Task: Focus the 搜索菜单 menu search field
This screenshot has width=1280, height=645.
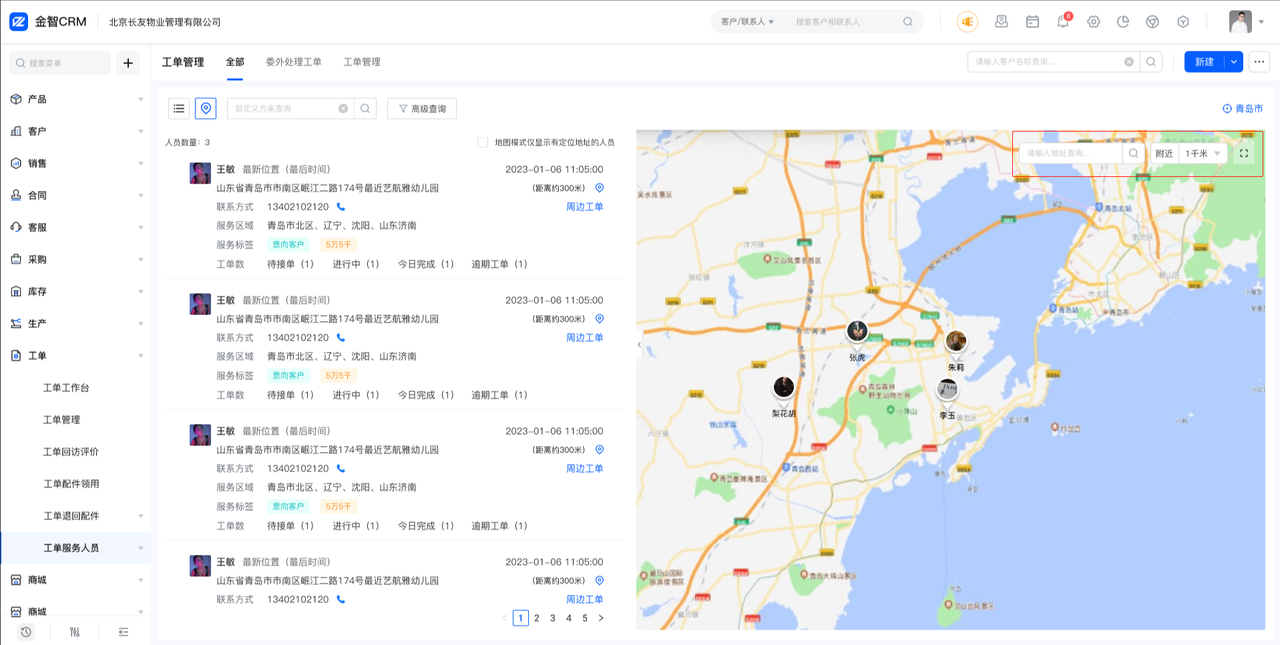Action: click(x=60, y=63)
